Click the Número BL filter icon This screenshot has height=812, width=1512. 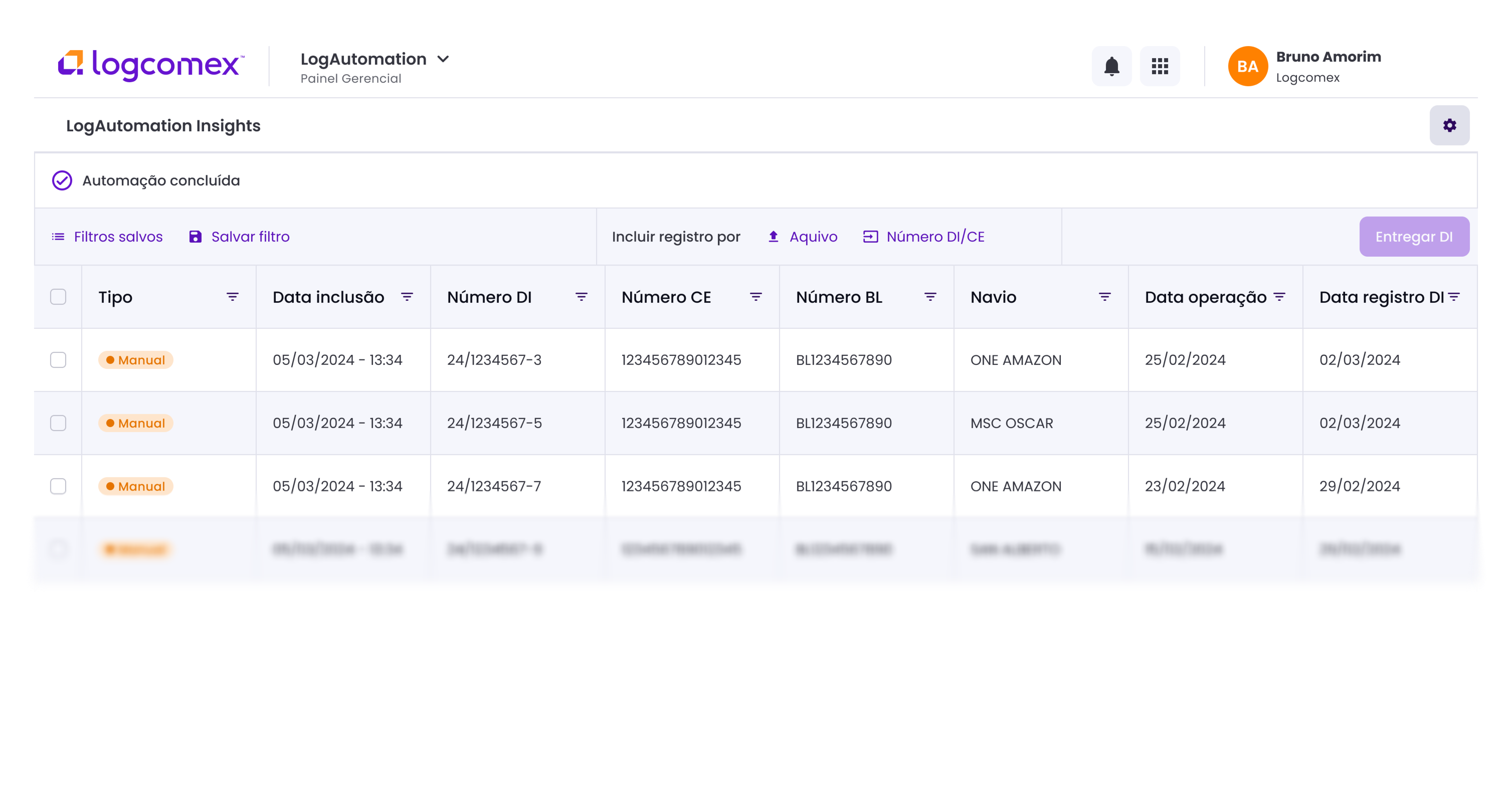[930, 297]
